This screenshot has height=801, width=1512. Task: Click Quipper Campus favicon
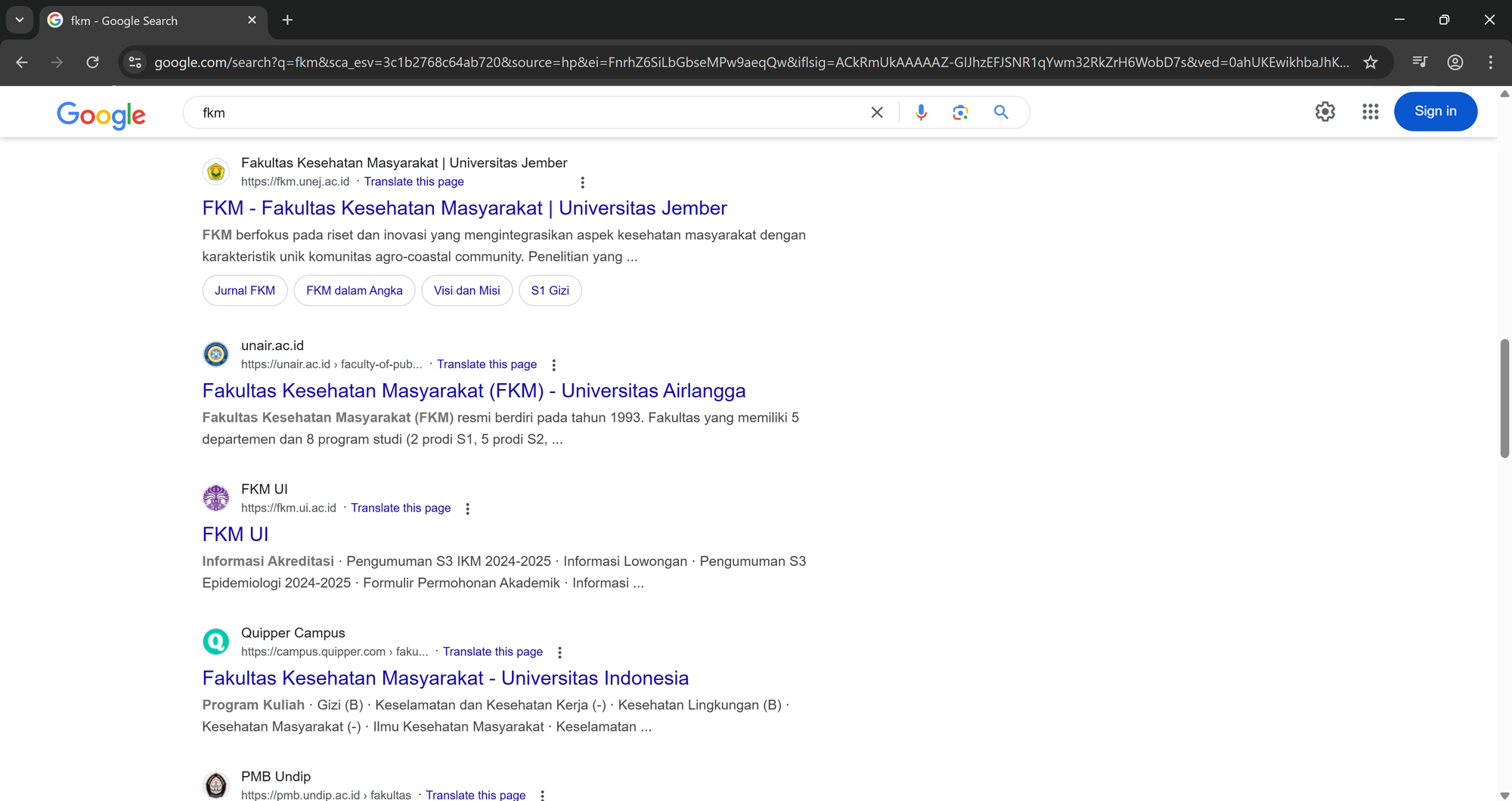216,642
